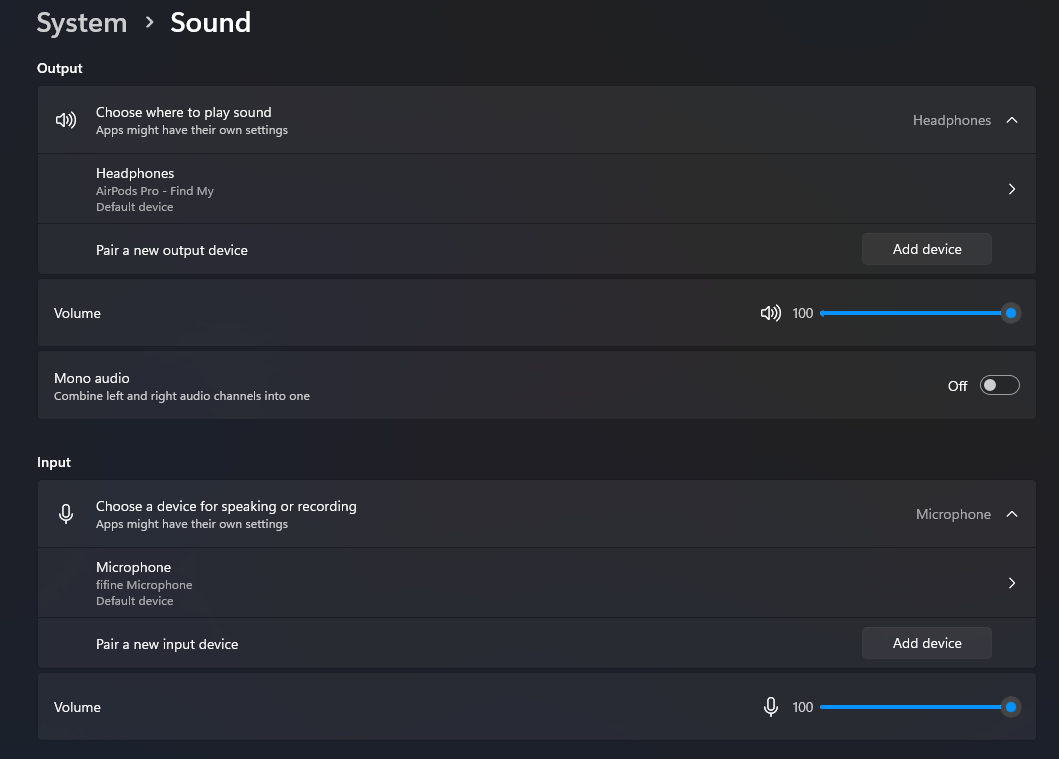
Task: Click the Sound breadcrumb title
Action: (x=210, y=23)
